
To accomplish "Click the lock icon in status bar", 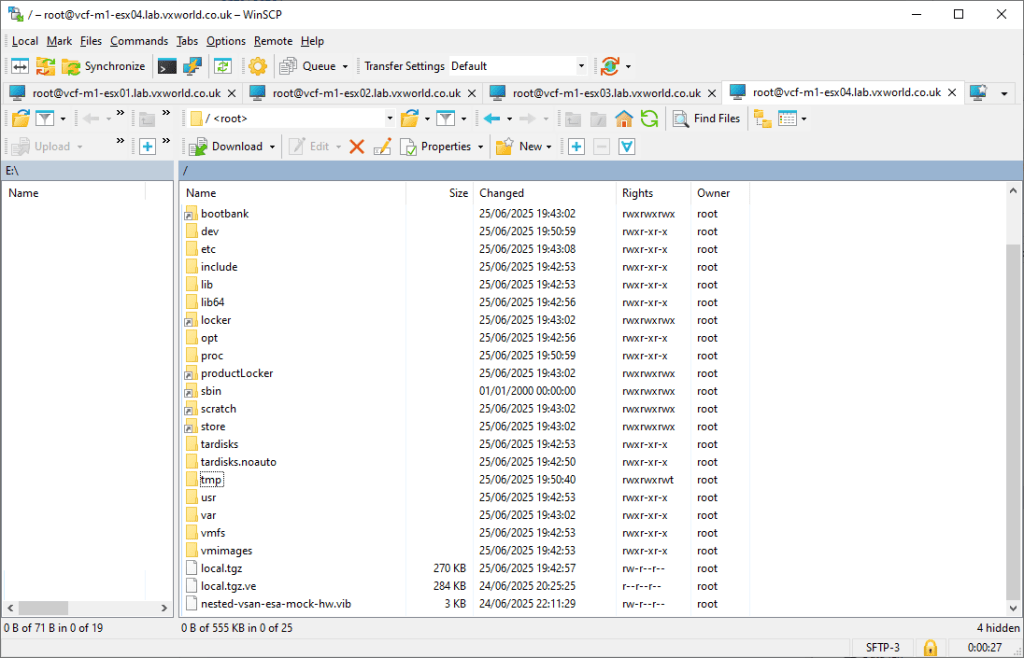I will pos(930,647).
